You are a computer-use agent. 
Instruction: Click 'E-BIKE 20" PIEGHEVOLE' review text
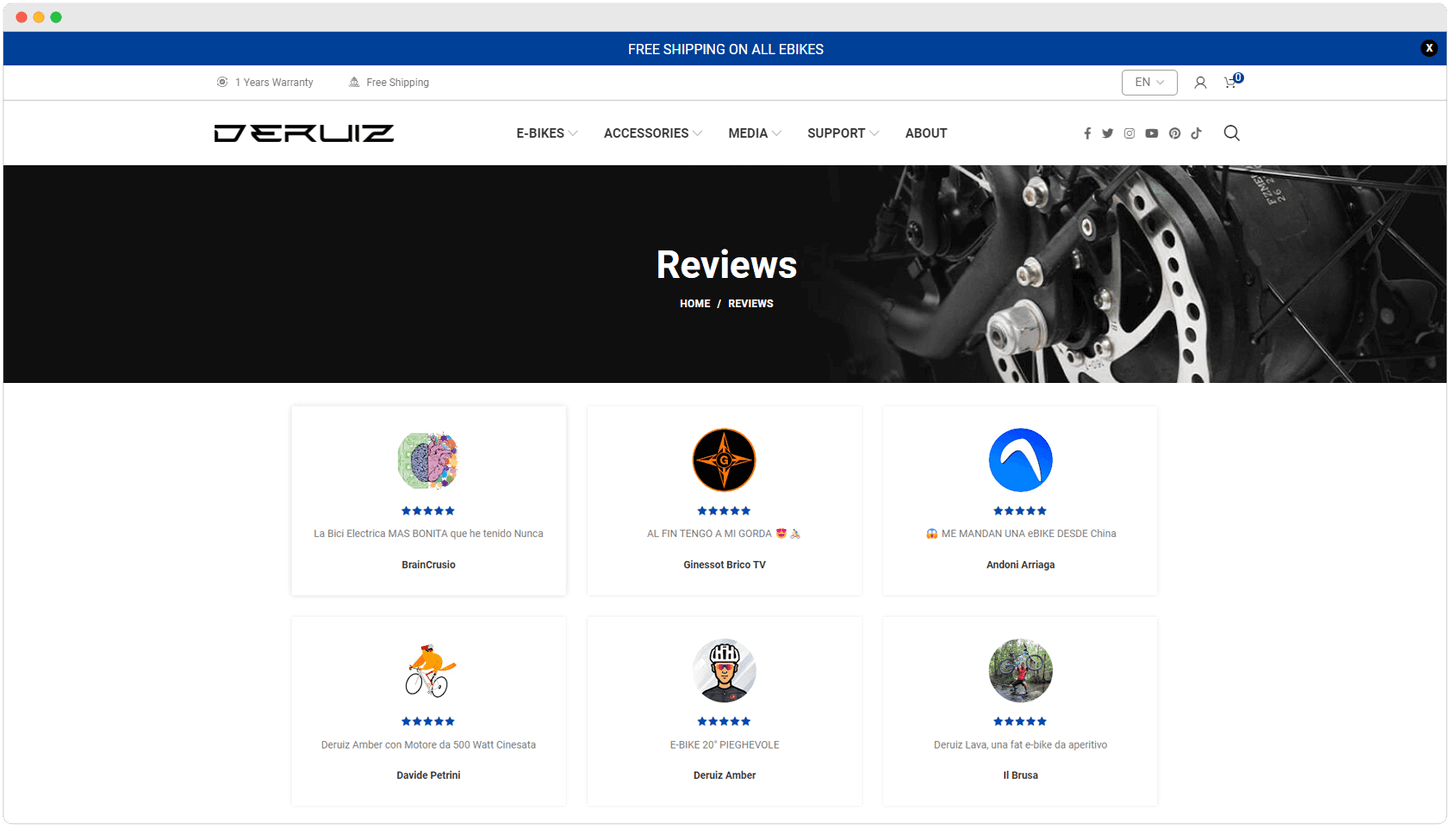pos(724,745)
